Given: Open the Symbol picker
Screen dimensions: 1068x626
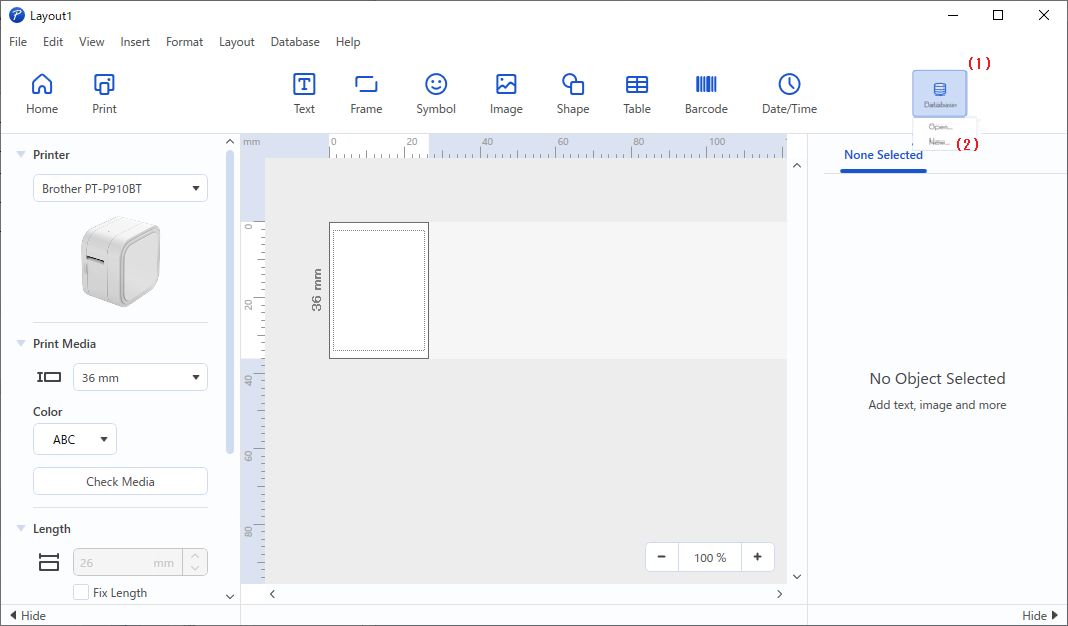Looking at the screenshot, I should click(x=436, y=94).
